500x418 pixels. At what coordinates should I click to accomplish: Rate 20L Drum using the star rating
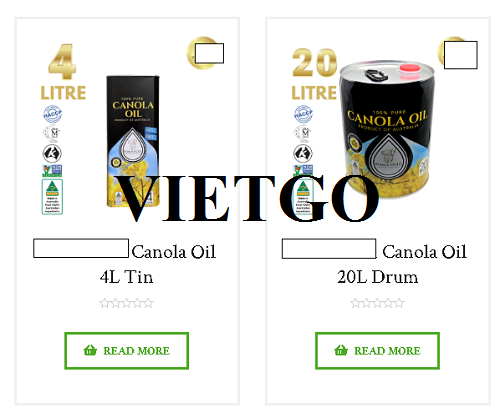point(377,303)
